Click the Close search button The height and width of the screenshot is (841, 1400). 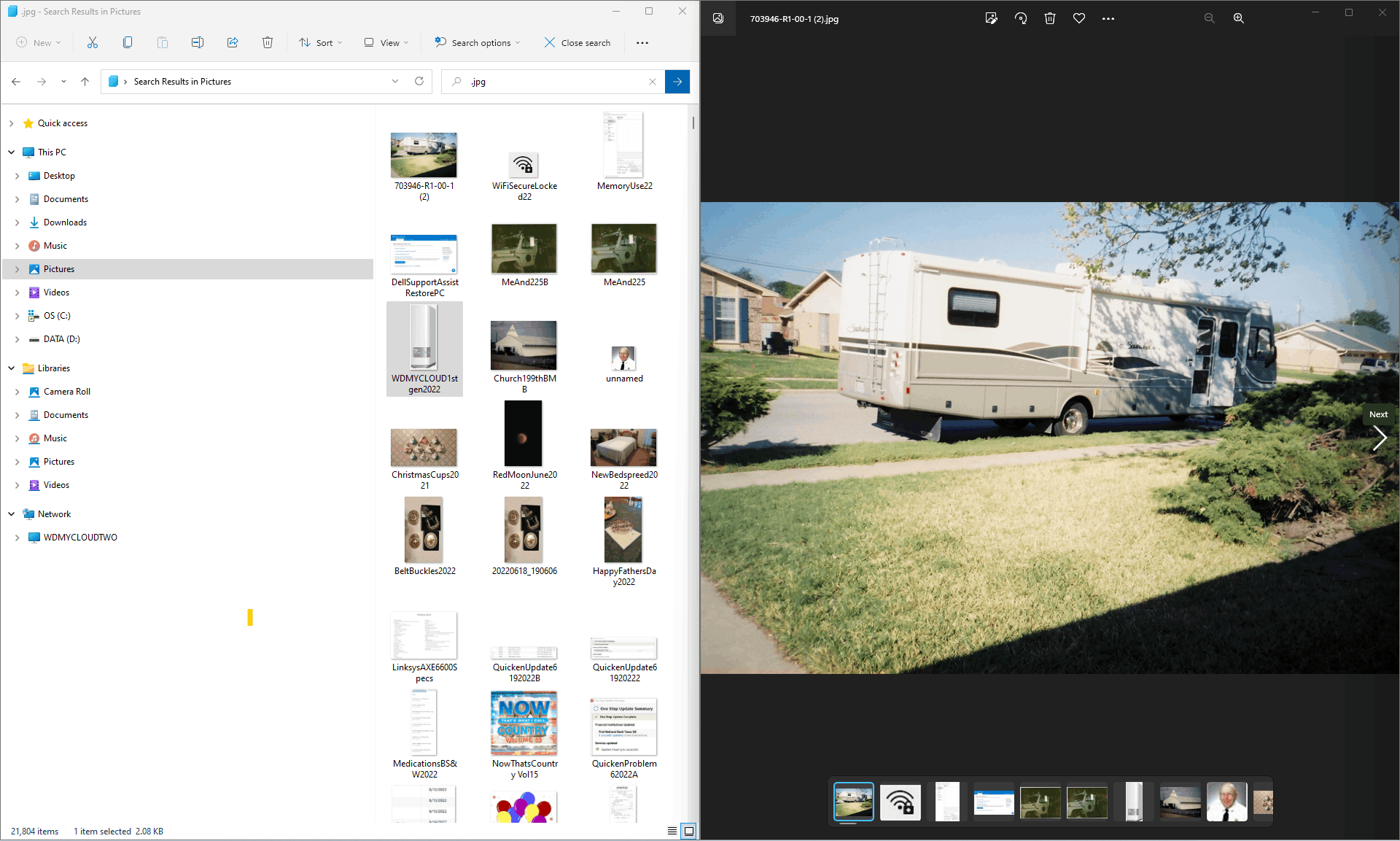point(577,43)
